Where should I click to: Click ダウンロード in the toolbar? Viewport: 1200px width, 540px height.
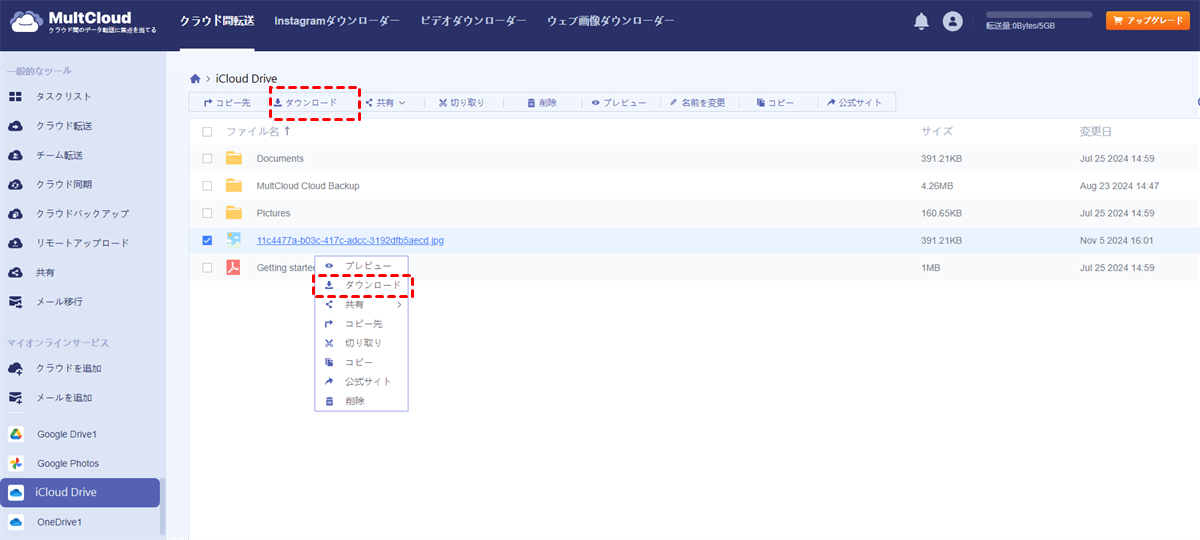305,102
